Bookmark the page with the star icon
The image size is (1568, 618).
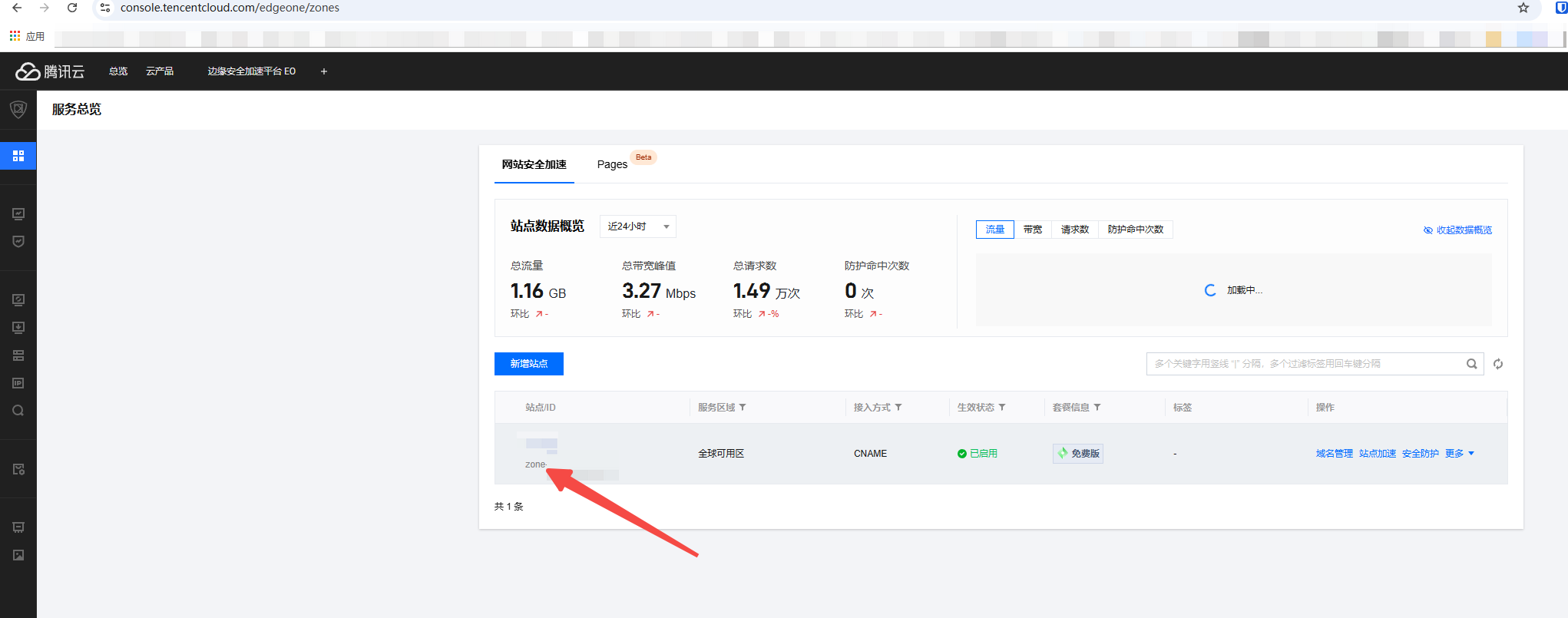click(1523, 8)
